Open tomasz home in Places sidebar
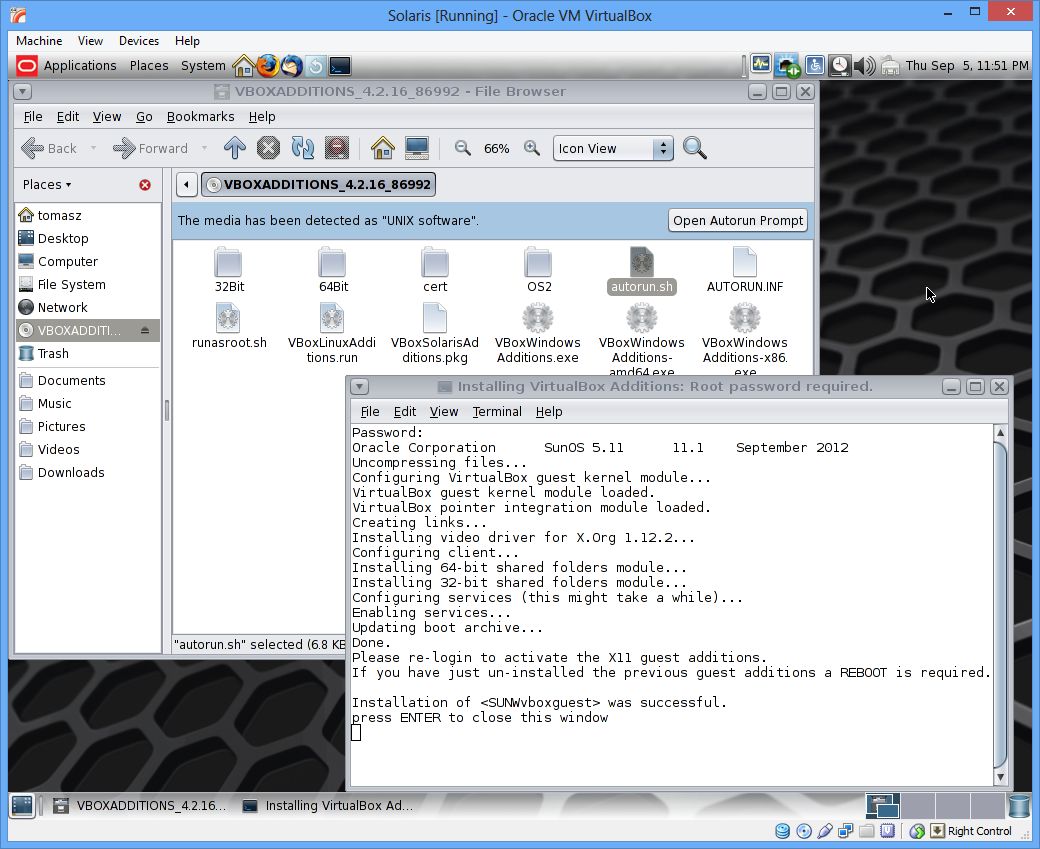 (59, 216)
